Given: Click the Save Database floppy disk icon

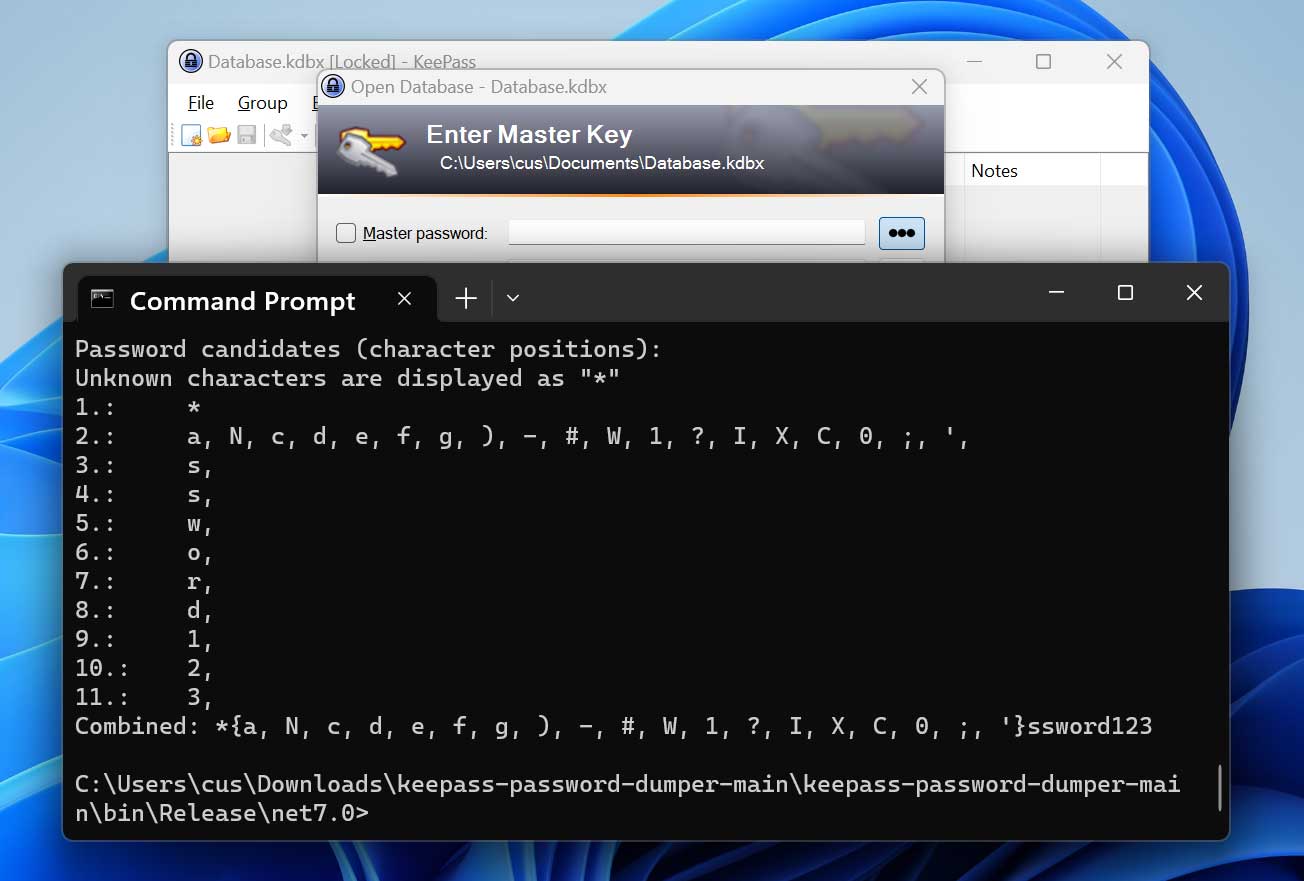Looking at the screenshot, I should point(246,135).
